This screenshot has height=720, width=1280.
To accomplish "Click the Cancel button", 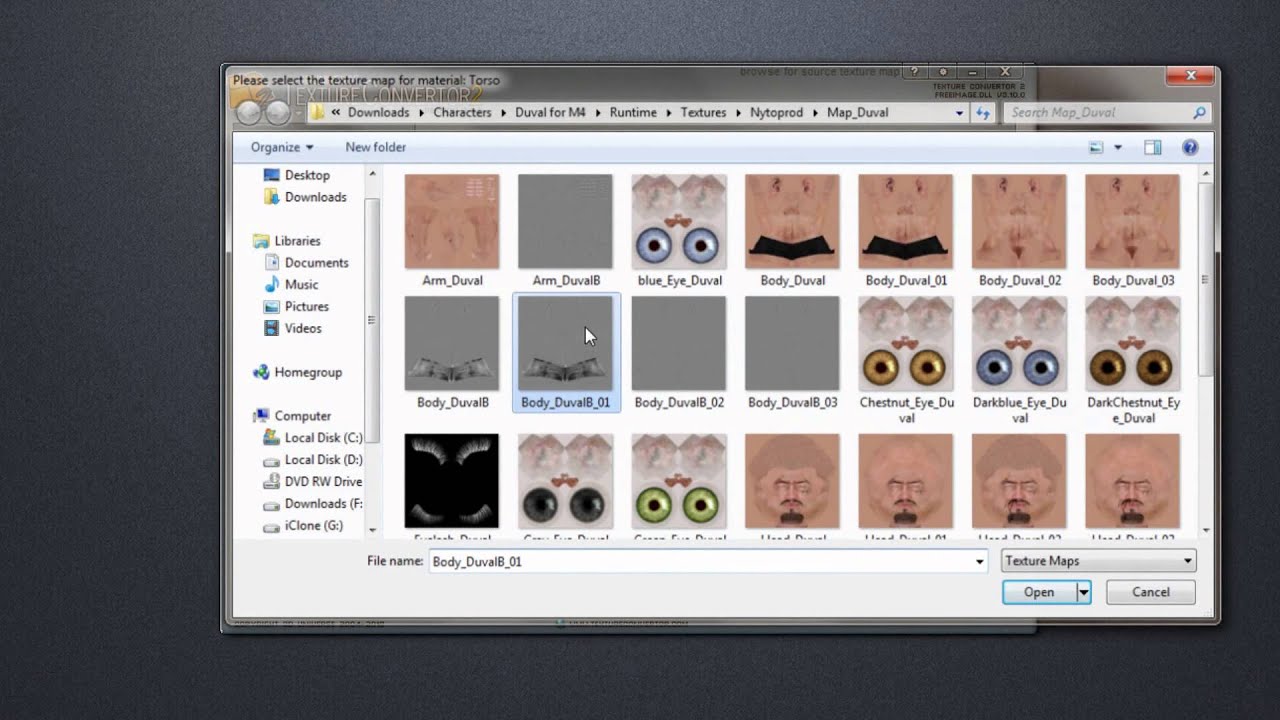I will pyautogui.click(x=1150, y=593).
